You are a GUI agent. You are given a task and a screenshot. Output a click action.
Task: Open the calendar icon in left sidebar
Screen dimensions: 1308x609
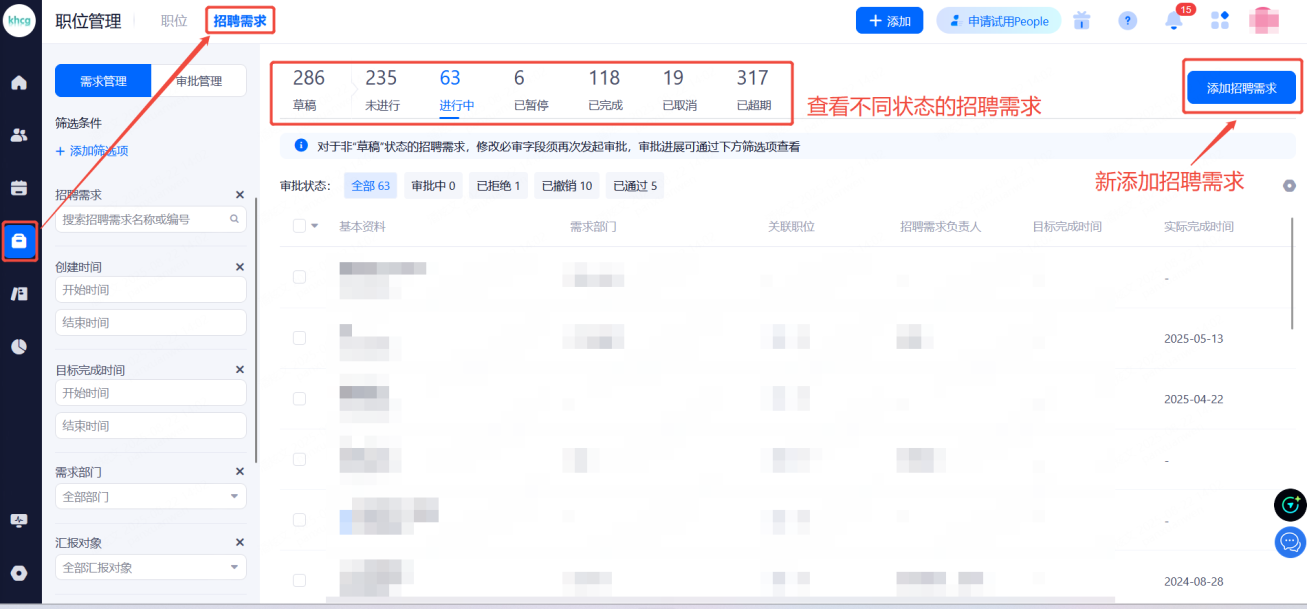(x=19, y=188)
